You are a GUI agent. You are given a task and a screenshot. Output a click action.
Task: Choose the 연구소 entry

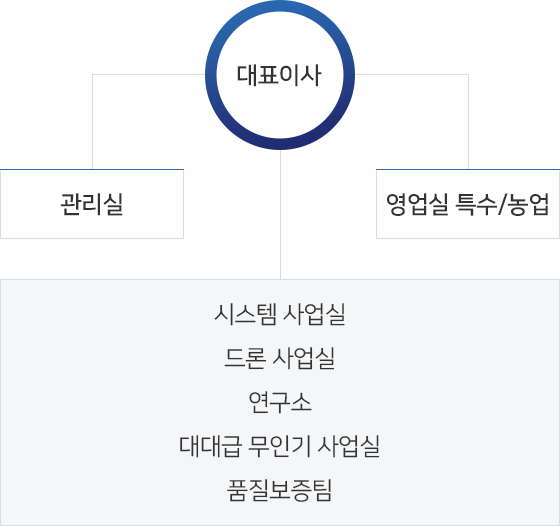click(x=280, y=402)
